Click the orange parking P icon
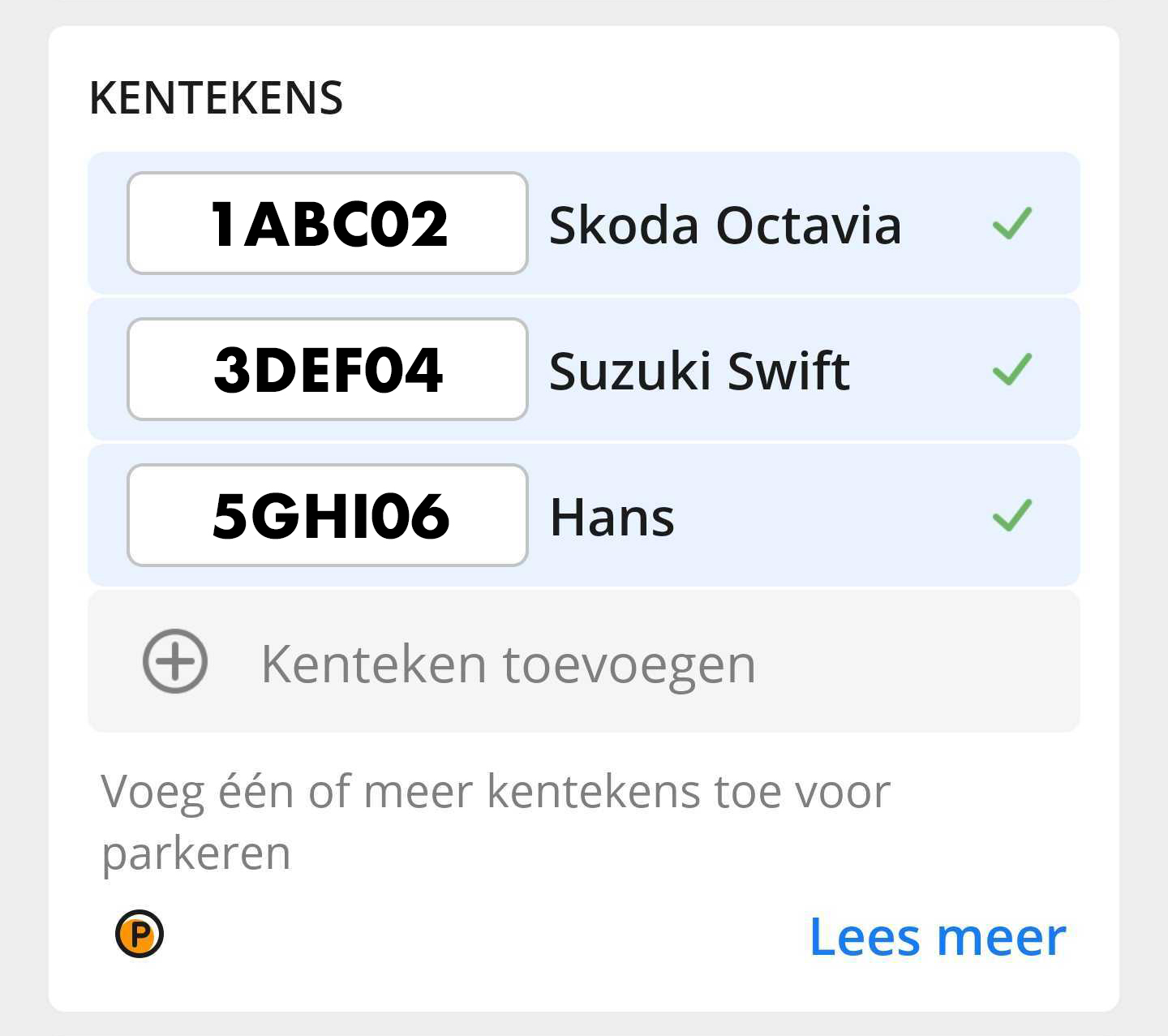The width and height of the screenshot is (1168, 1036). (x=140, y=934)
